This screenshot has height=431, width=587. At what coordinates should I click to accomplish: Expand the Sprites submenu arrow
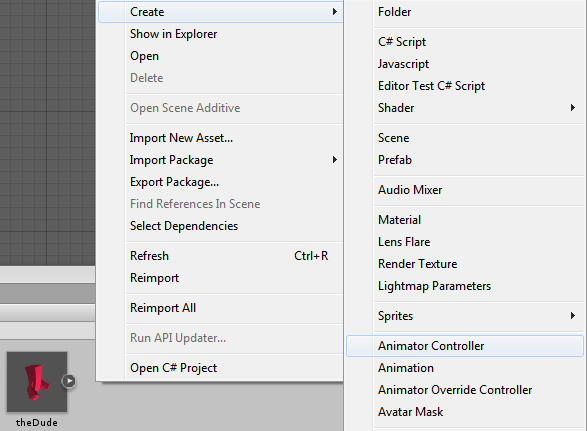coord(572,316)
